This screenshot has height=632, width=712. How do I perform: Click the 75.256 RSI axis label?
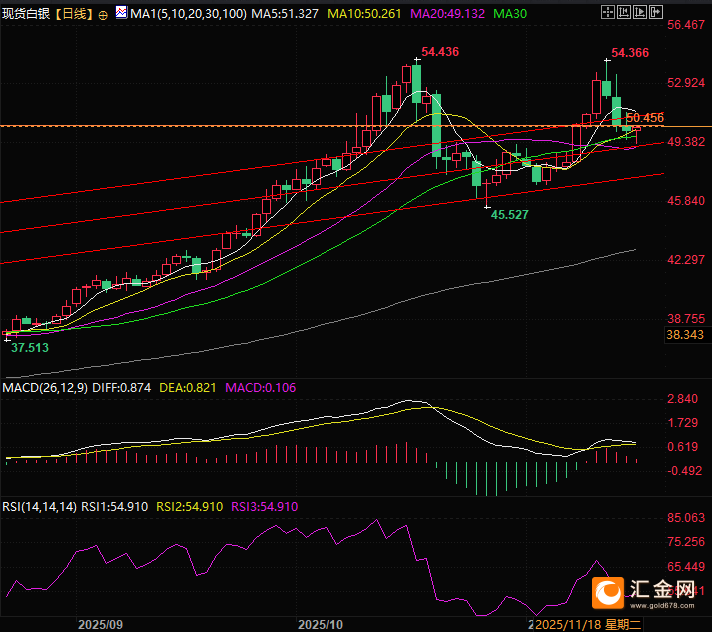pyautogui.click(x=686, y=542)
